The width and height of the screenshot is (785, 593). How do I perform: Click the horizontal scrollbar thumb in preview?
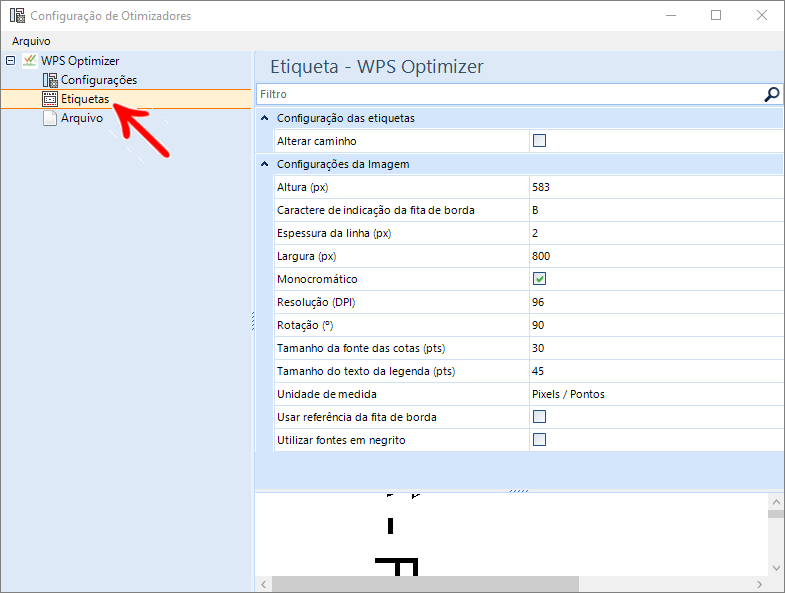pos(425,584)
